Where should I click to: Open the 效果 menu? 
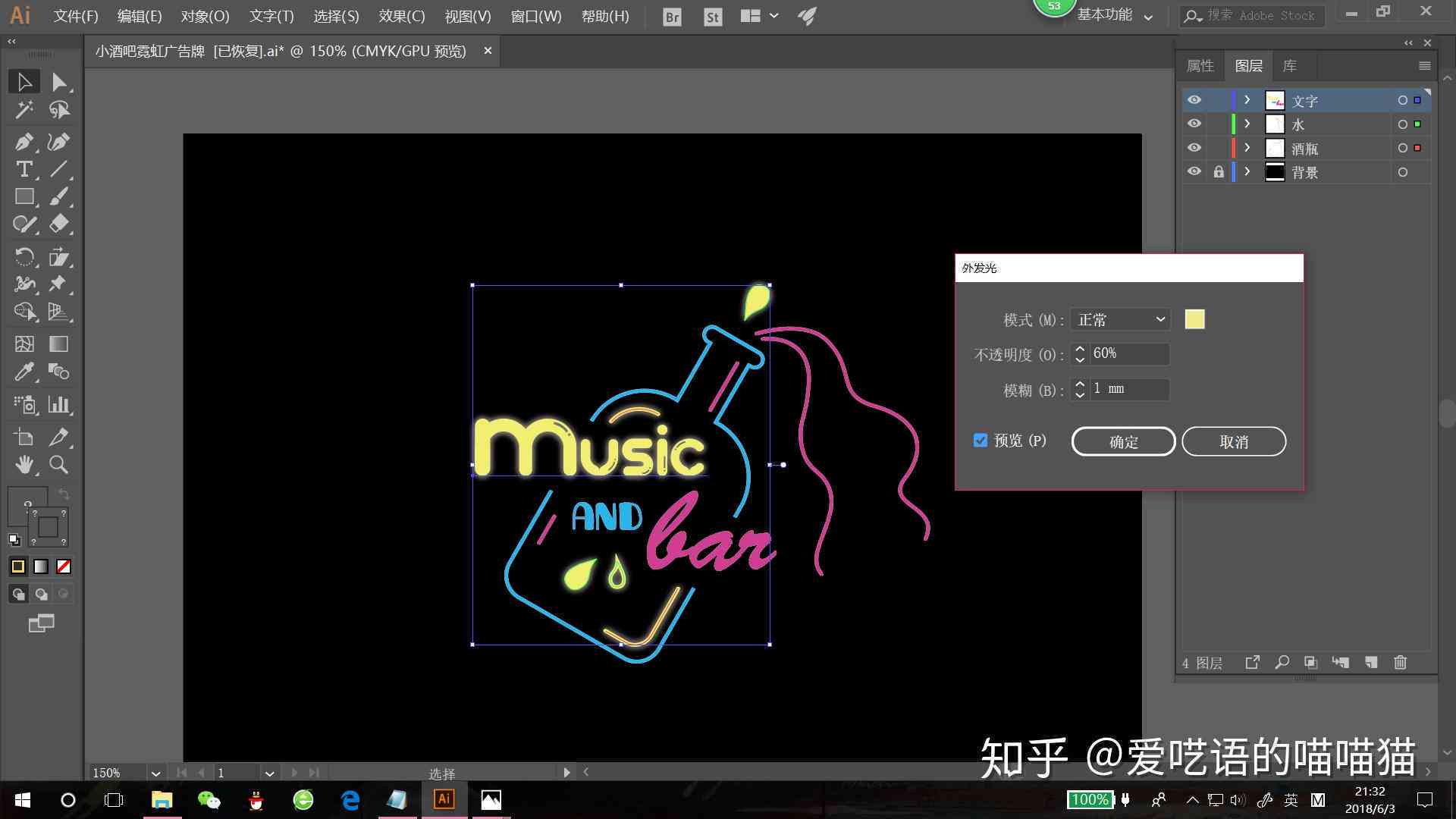pos(402,16)
